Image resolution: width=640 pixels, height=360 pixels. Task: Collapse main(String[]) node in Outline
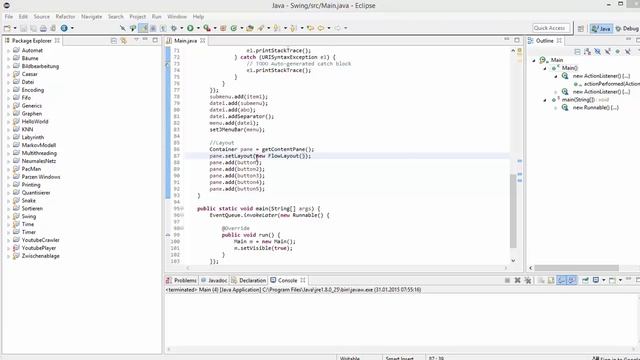point(545,100)
